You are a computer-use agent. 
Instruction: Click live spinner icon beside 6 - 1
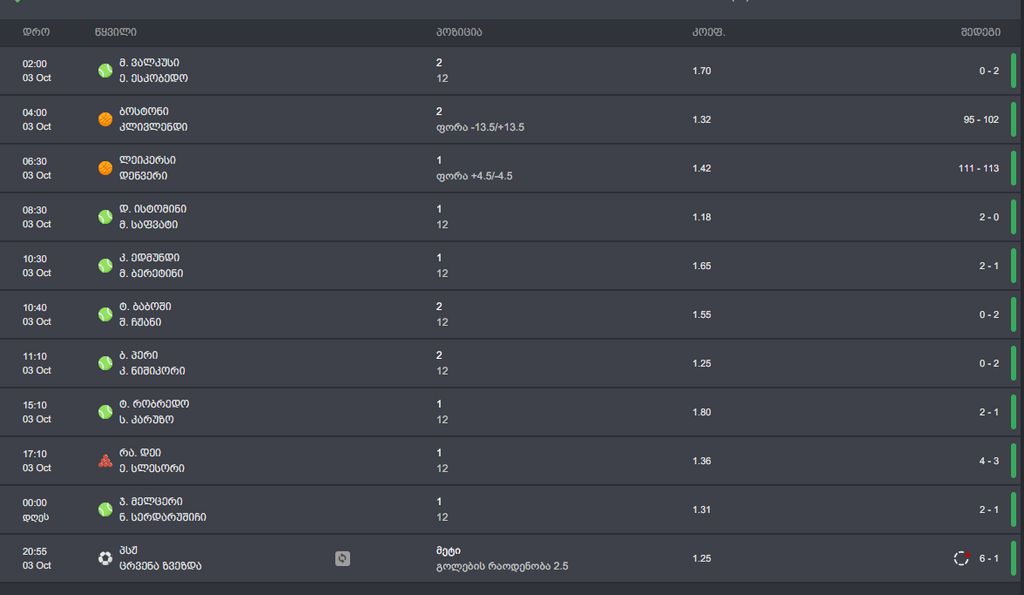[x=961, y=558]
